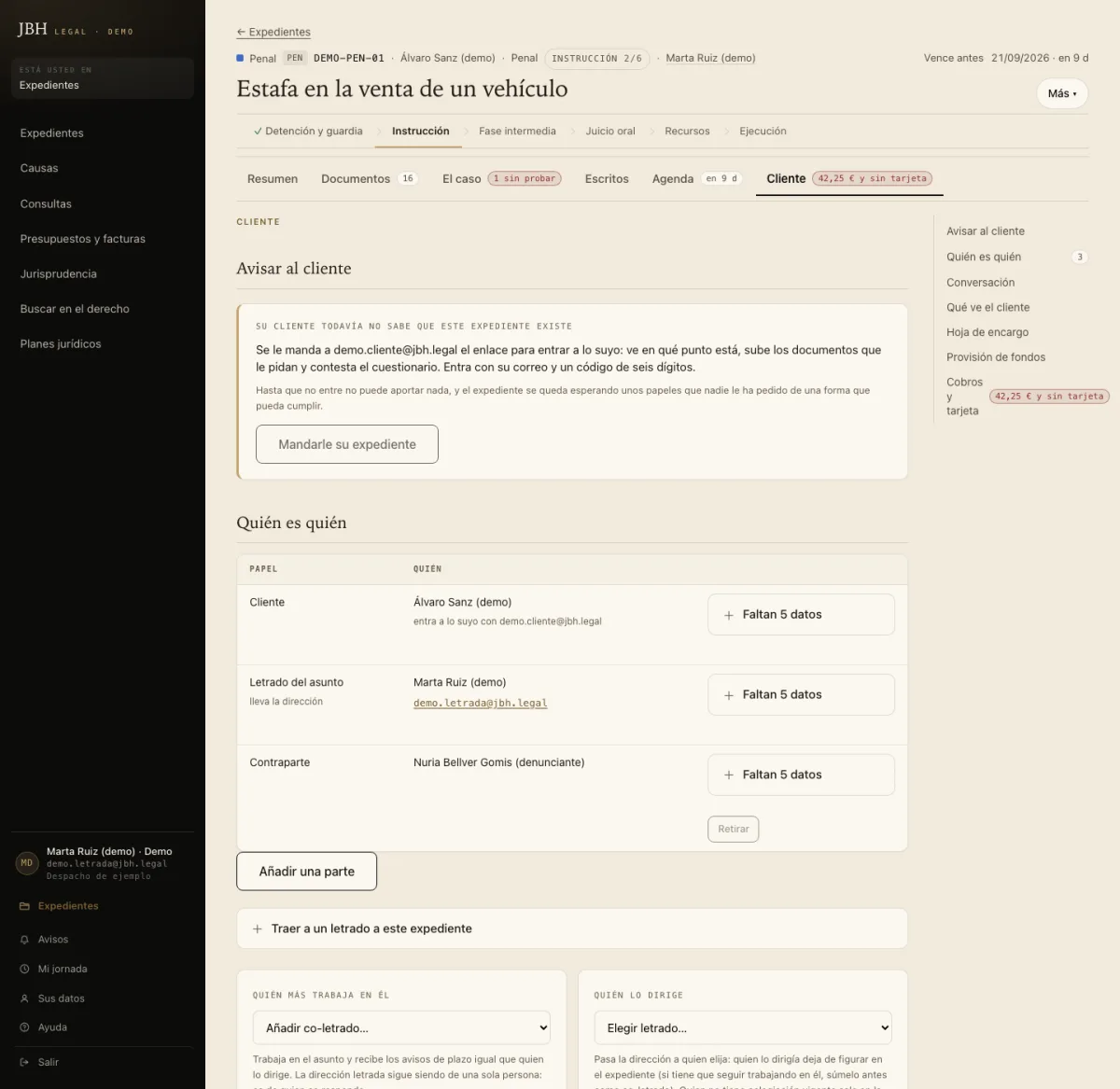1120x1089 pixels.
Task: Click the folder icon beside the highlighted Expedientes
Action: pyautogui.click(x=24, y=906)
